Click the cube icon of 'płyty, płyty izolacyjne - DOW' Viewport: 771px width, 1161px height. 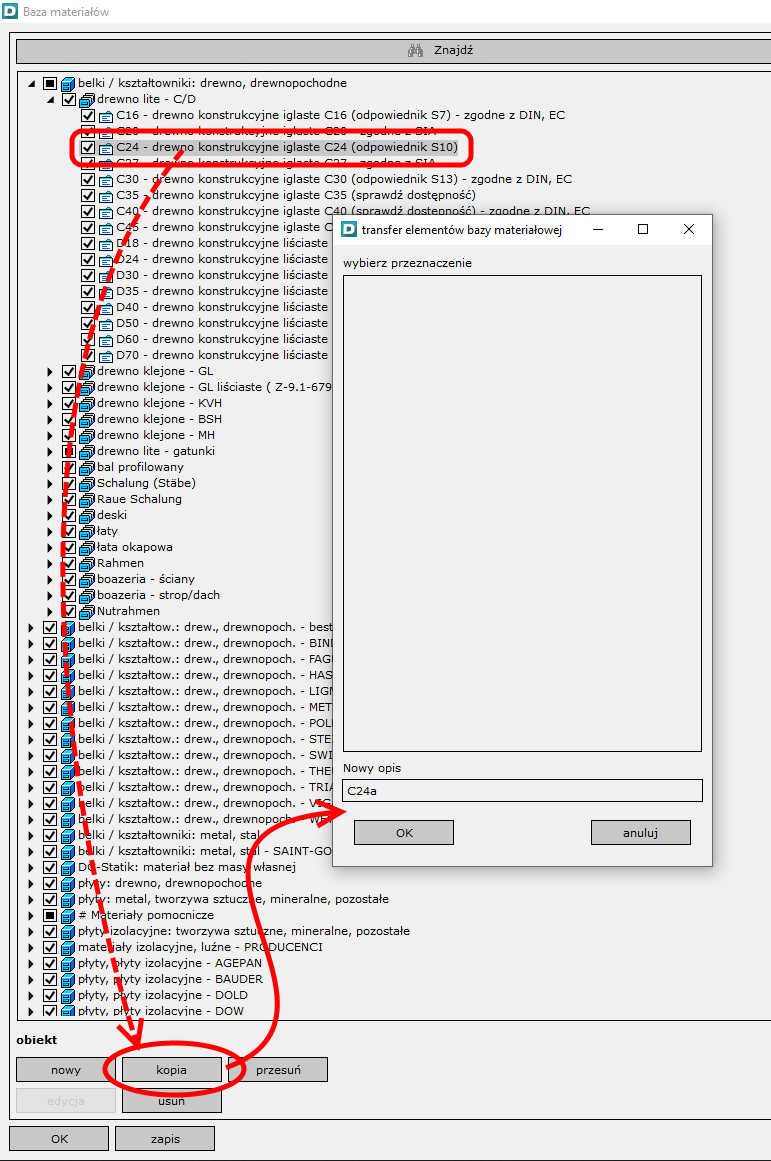point(68,1012)
